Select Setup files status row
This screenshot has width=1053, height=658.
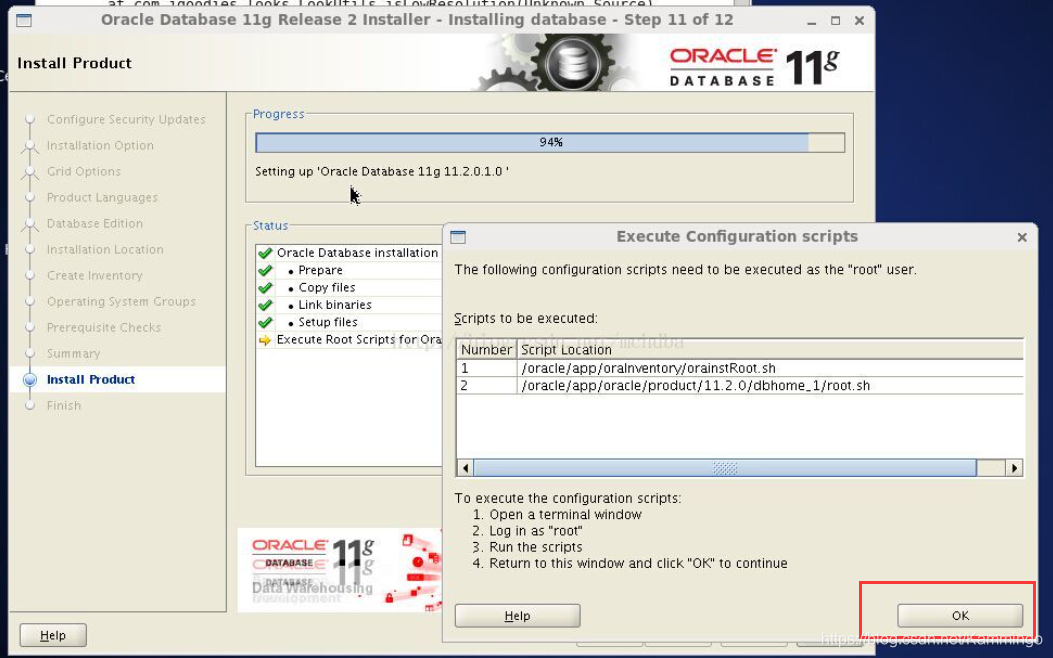[x=349, y=323]
